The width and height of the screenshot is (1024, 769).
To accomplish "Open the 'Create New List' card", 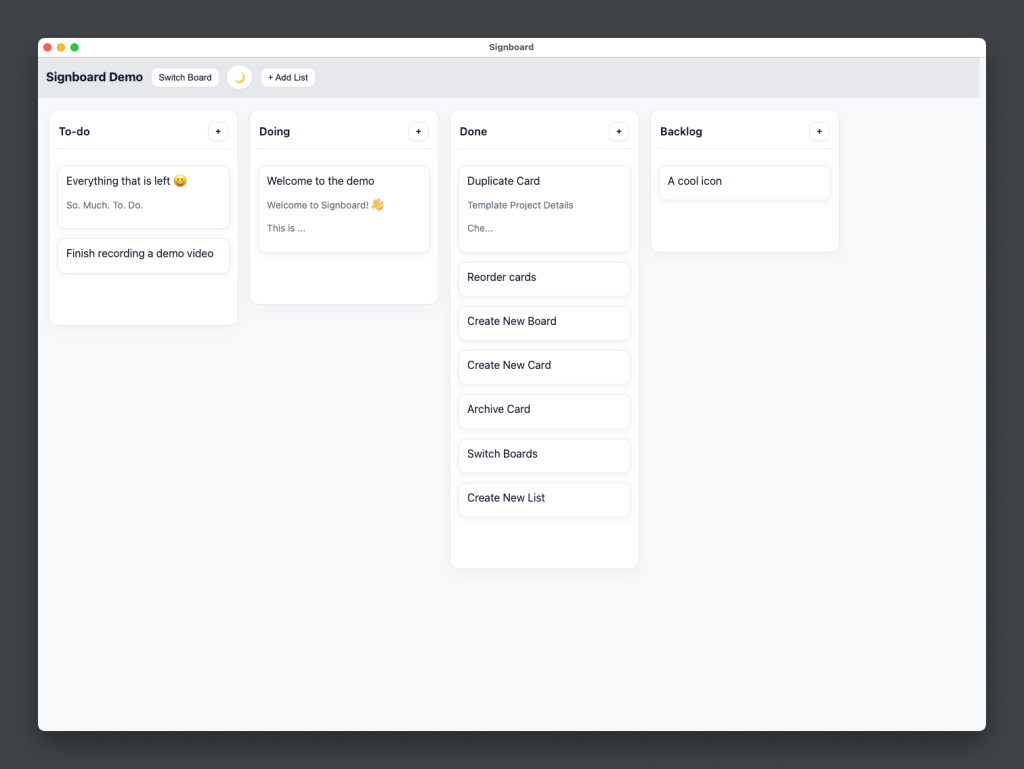I will click(544, 499).
